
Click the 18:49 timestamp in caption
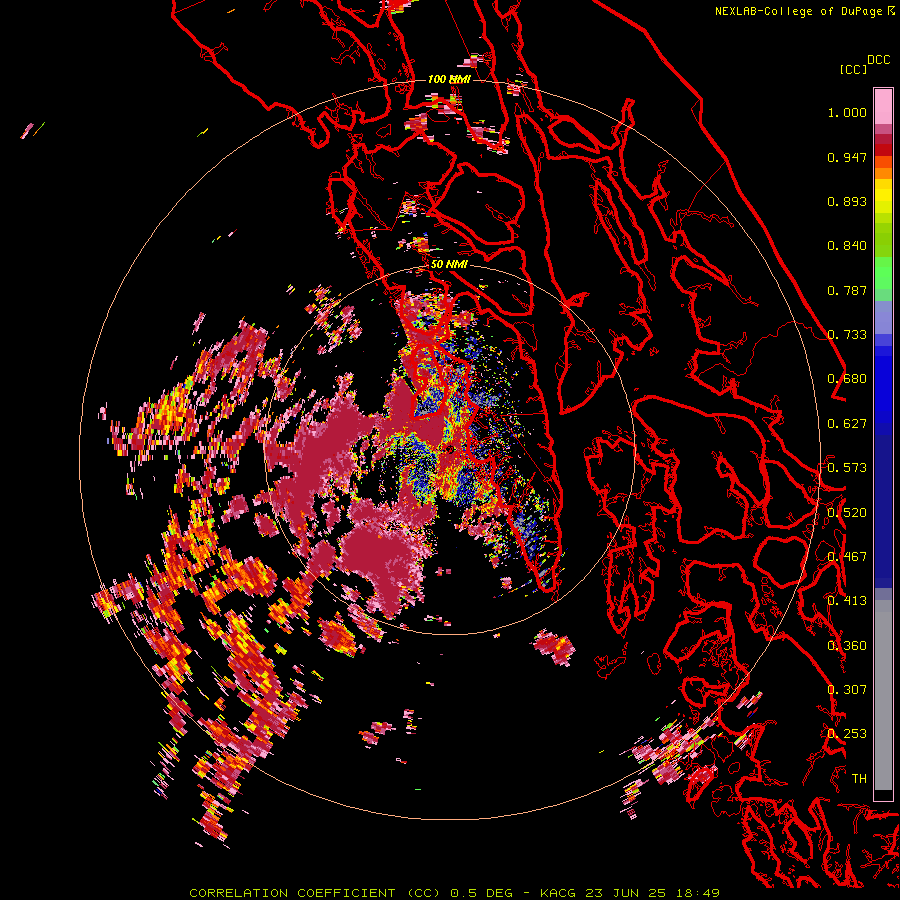[699, 893]
